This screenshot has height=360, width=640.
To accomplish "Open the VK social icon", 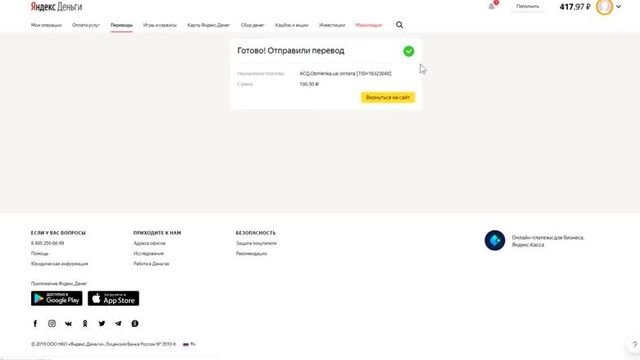I will 68,323.
